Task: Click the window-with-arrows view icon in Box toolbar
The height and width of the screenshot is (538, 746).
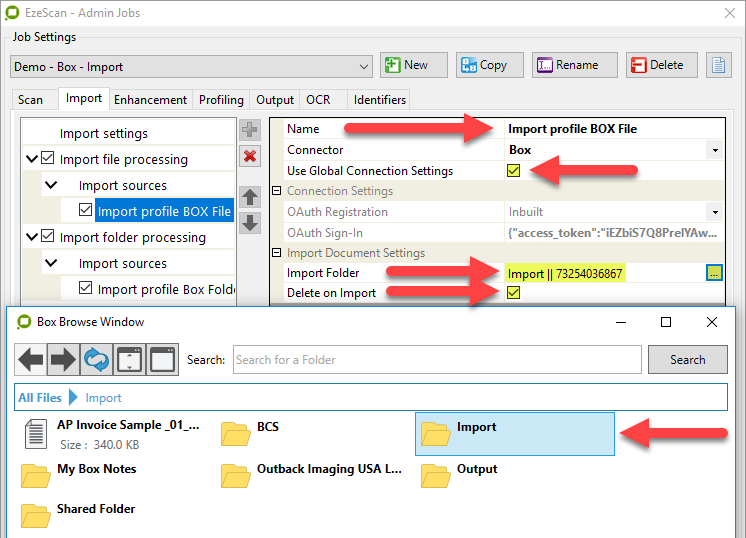Action: [x=129, y=360]
